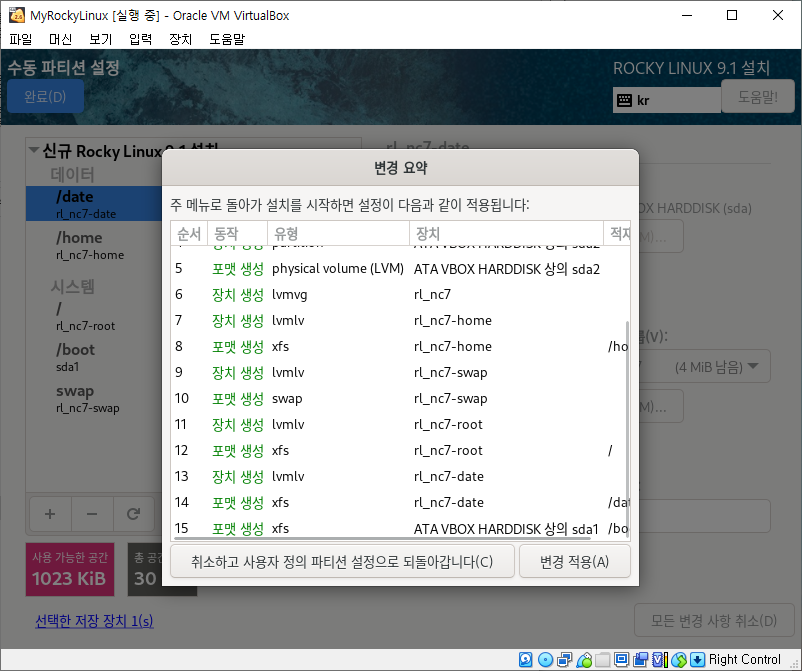The width and height of the screenshot is (802, 671).
Task: Click the Right Control host key label
Action: point(745,660)
